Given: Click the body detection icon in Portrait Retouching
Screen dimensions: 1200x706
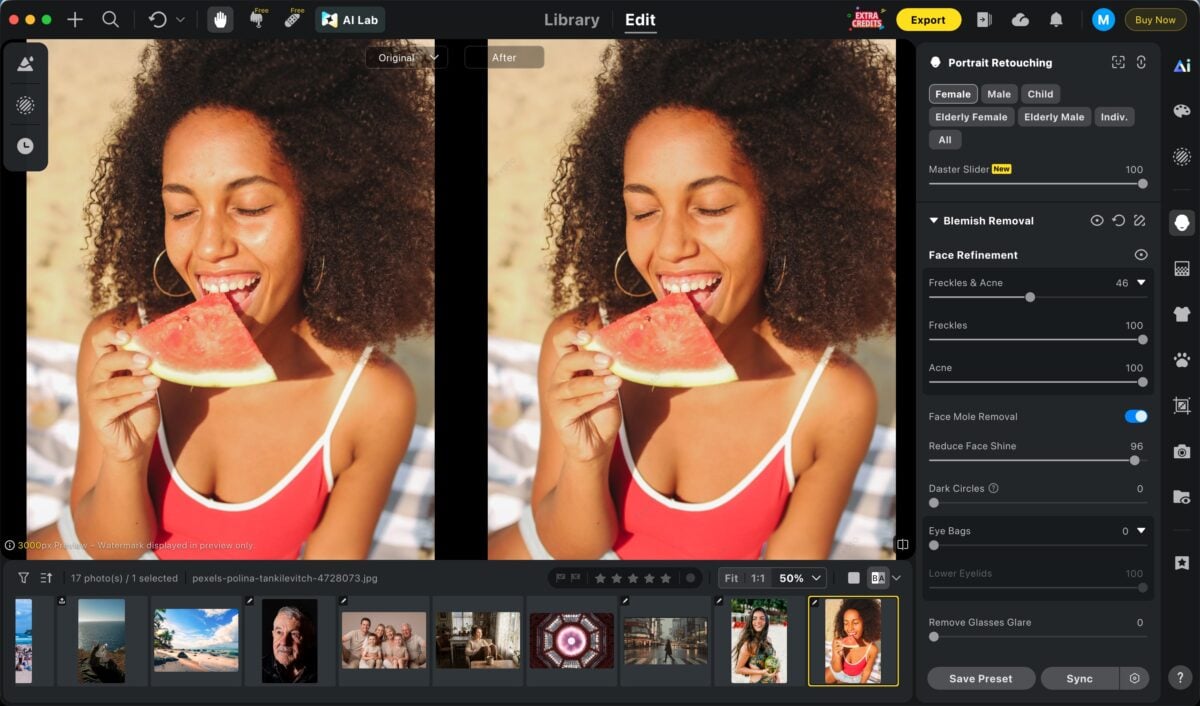Looking at the screenshot, I should click(1141, 62).
